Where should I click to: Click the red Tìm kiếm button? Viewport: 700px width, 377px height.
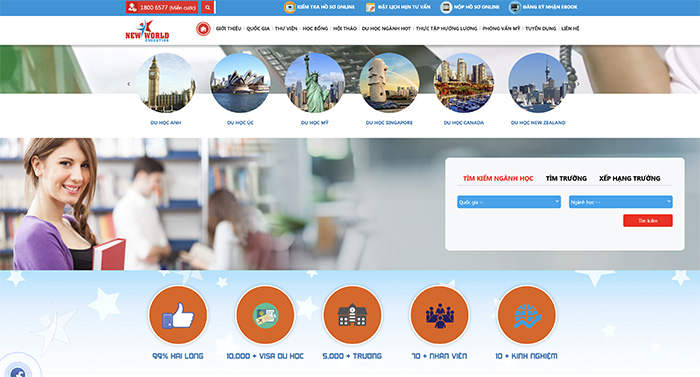coord(648,221)
